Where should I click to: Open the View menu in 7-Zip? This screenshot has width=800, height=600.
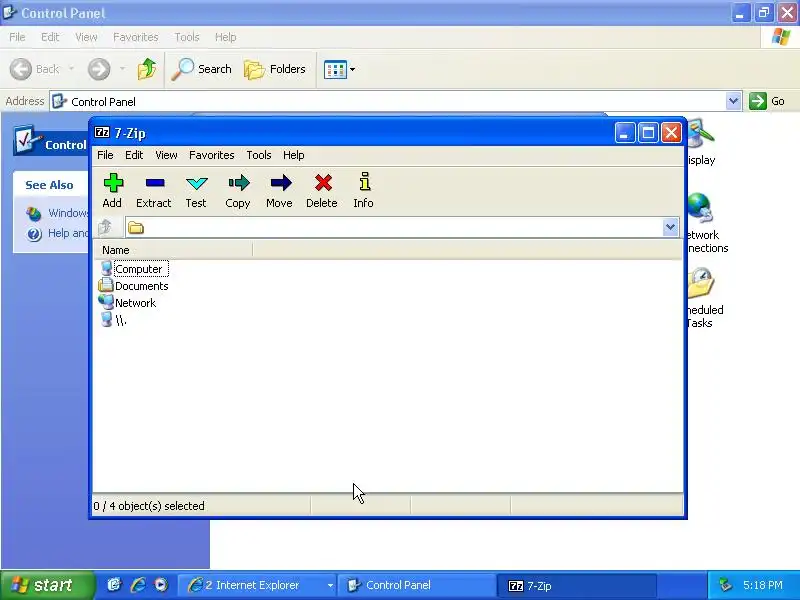166,155
